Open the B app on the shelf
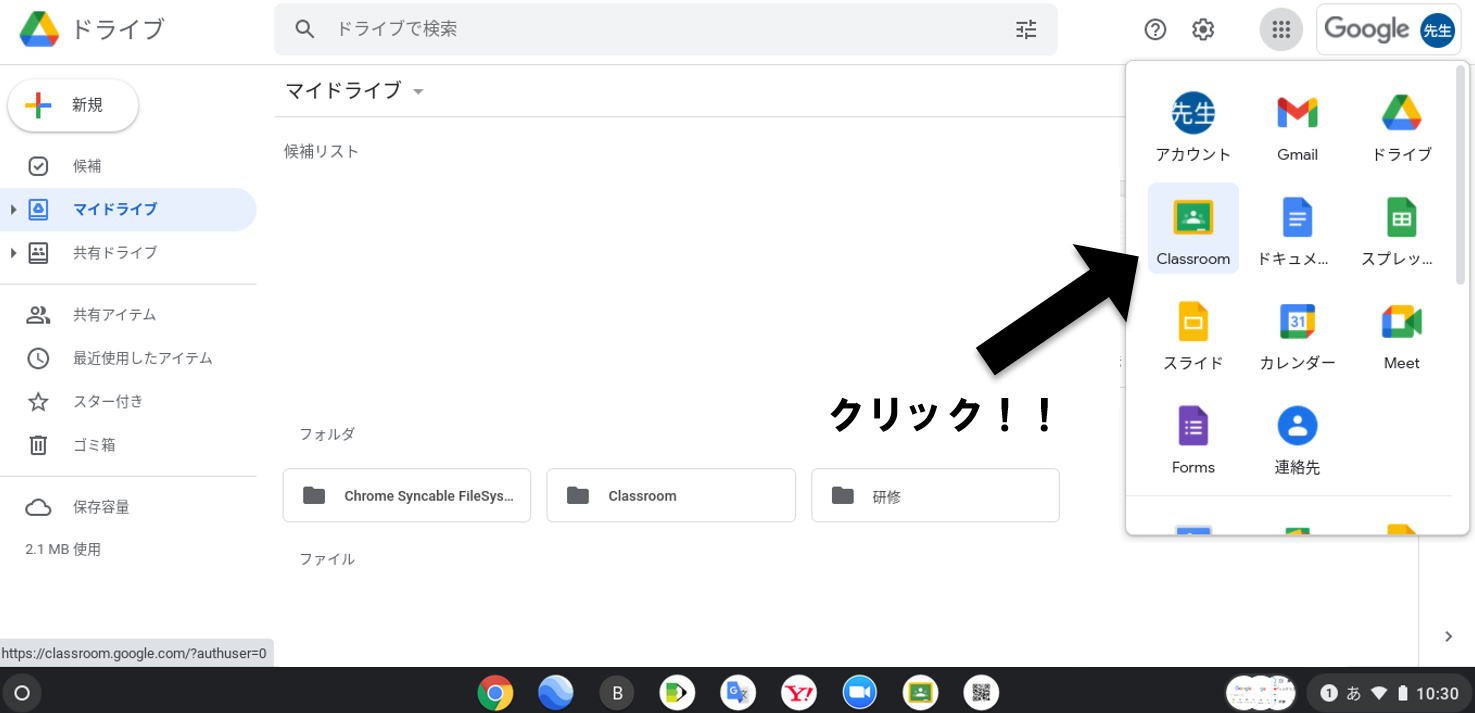1475x713 pixels. [x=617, y=692]
